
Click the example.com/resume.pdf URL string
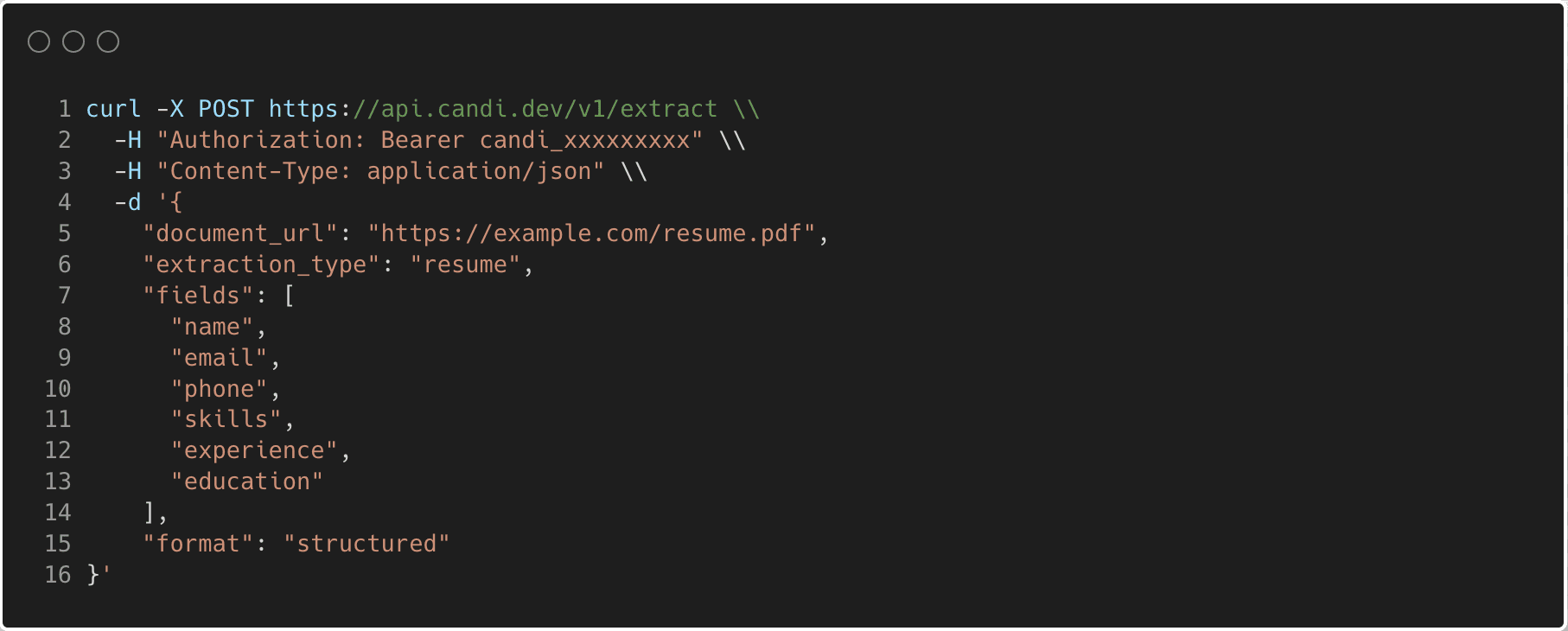click(x=592, y=233)
